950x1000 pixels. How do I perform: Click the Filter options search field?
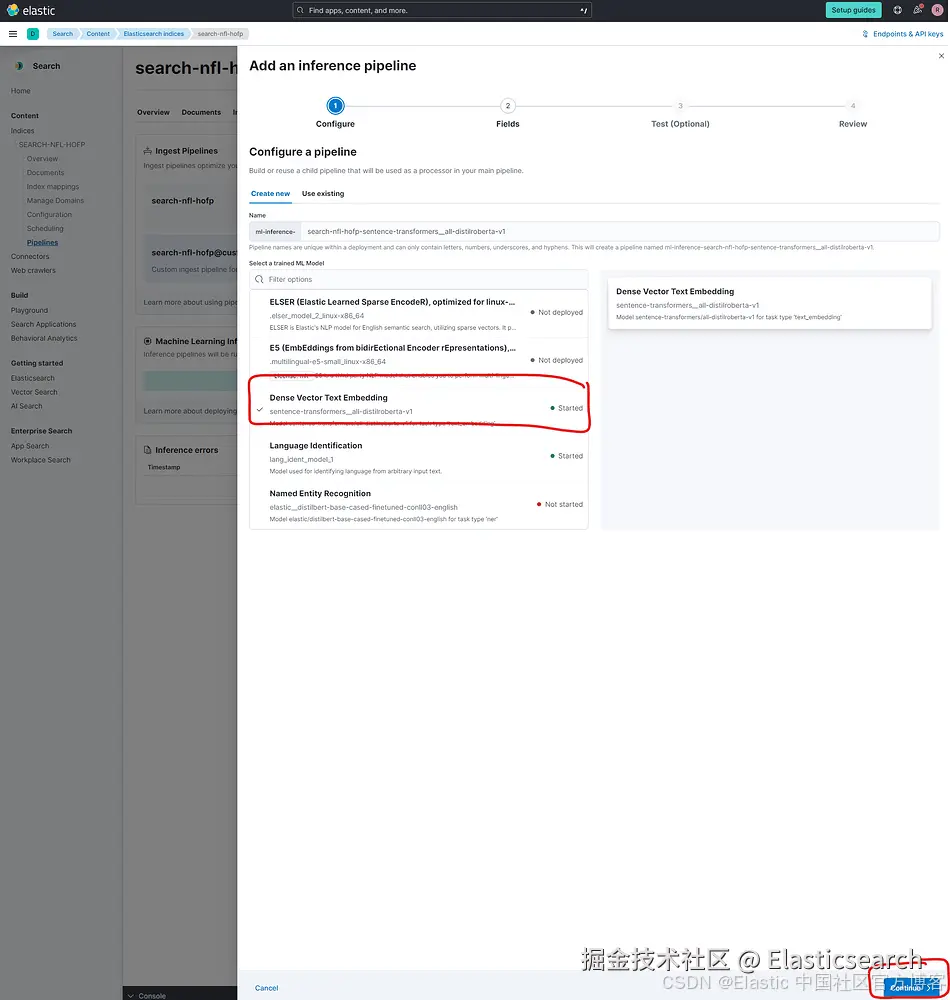pos(418,279)
